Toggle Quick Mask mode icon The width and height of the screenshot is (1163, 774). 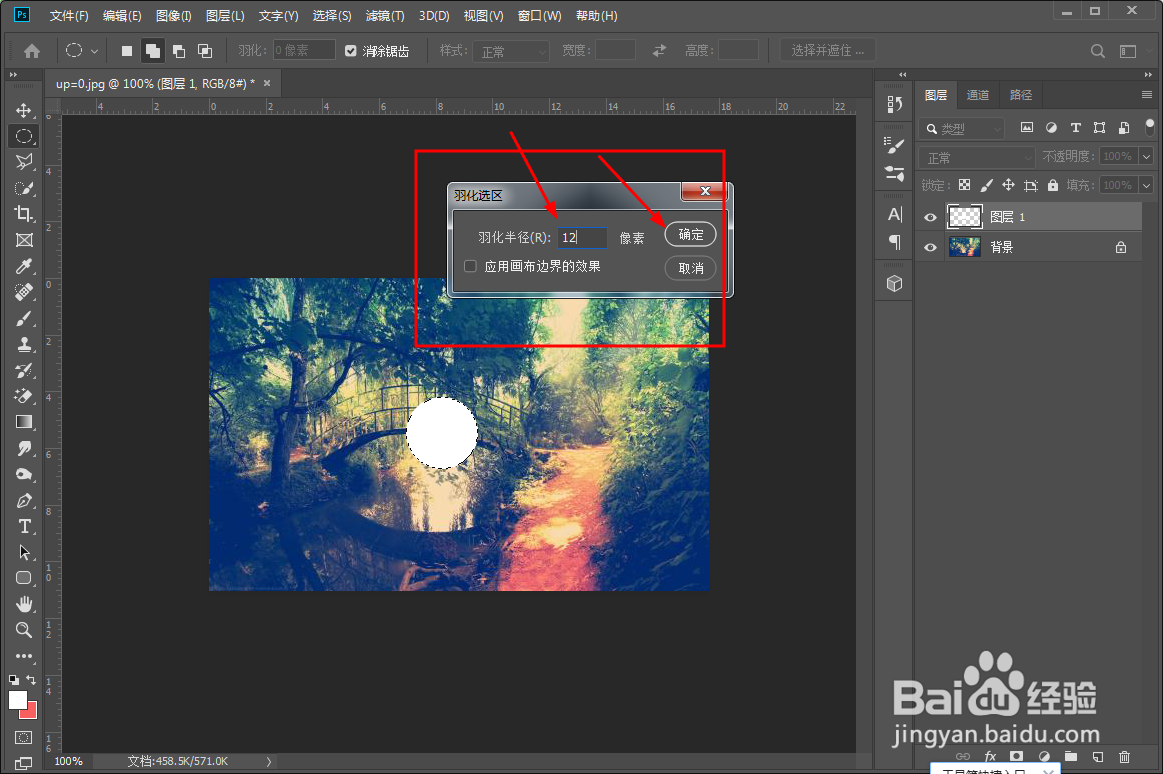click(24, 738)
